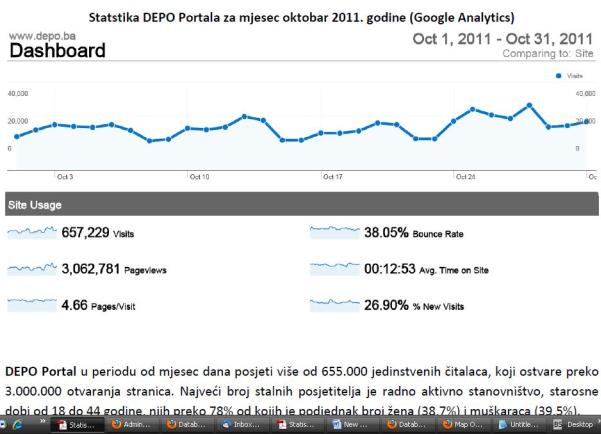The image size is (601, 434).
Task: Open the Untitle... taskbar window
Action: point(518,425)
